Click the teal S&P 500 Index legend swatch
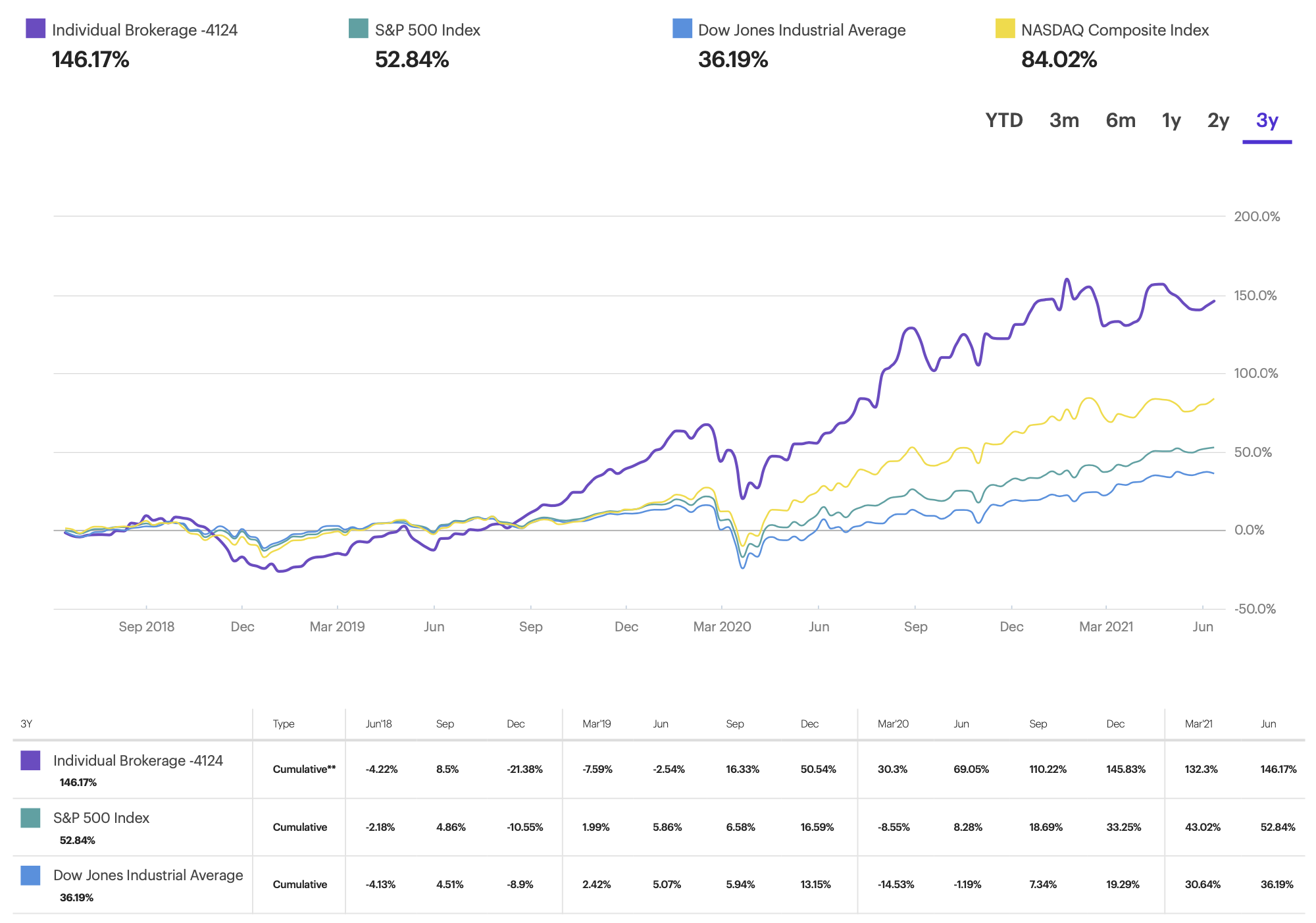 pyautogui.click(x=358, y=28)
